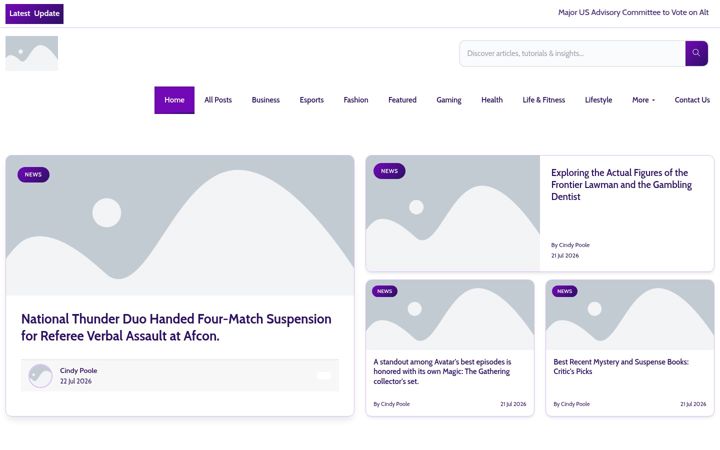Click the 22 Jul 2026 date
The height and width of the screenshot is (450, 720).
[x=76, y=381]
